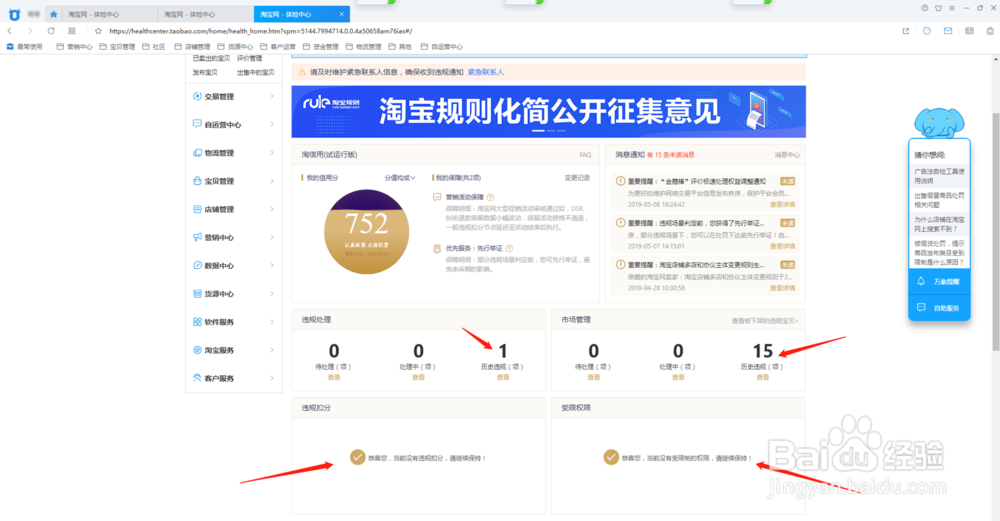Click FAQ link in 淘信用 panel

585,155
